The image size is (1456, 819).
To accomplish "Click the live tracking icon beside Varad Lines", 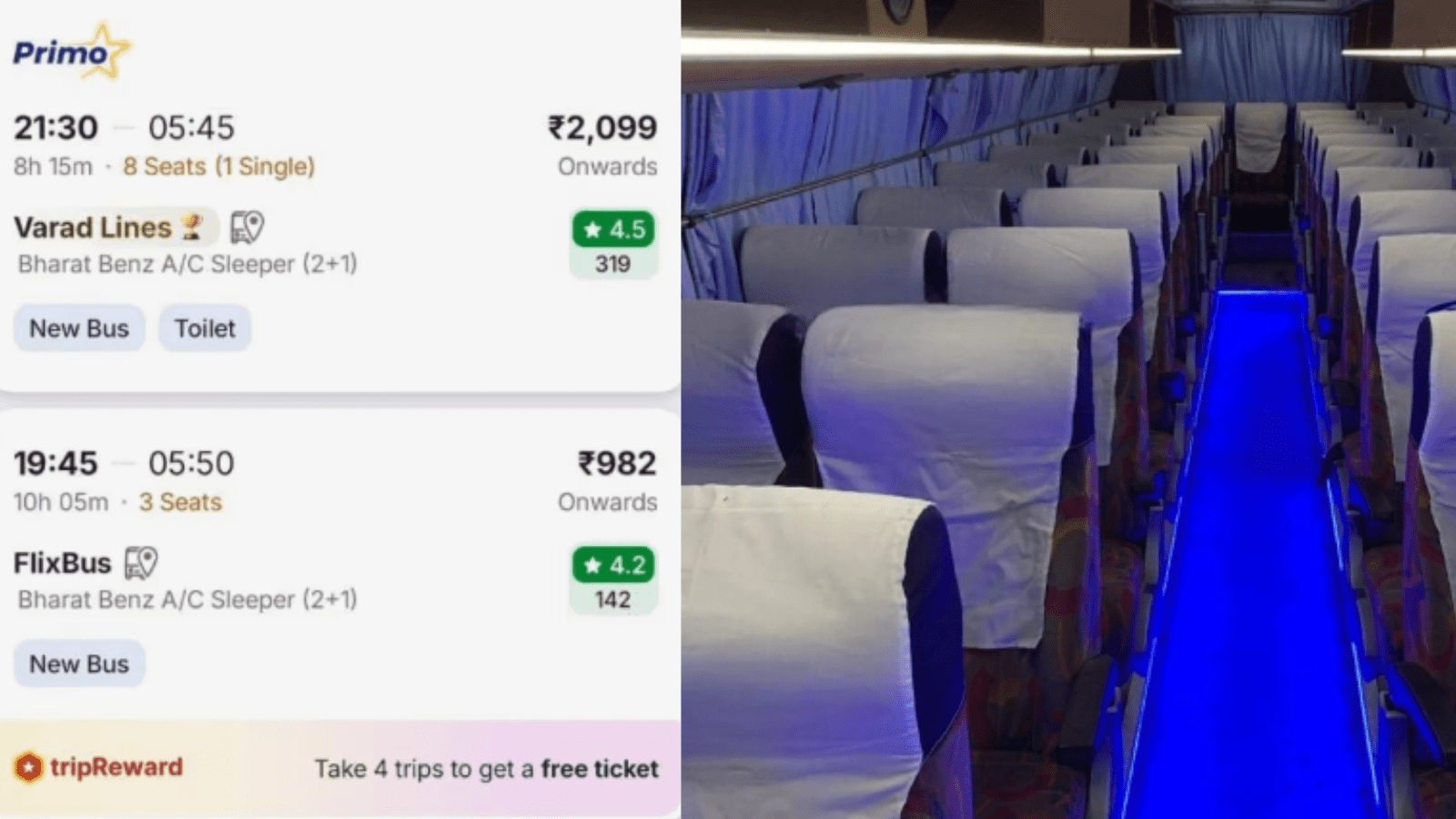I will 247,227.
